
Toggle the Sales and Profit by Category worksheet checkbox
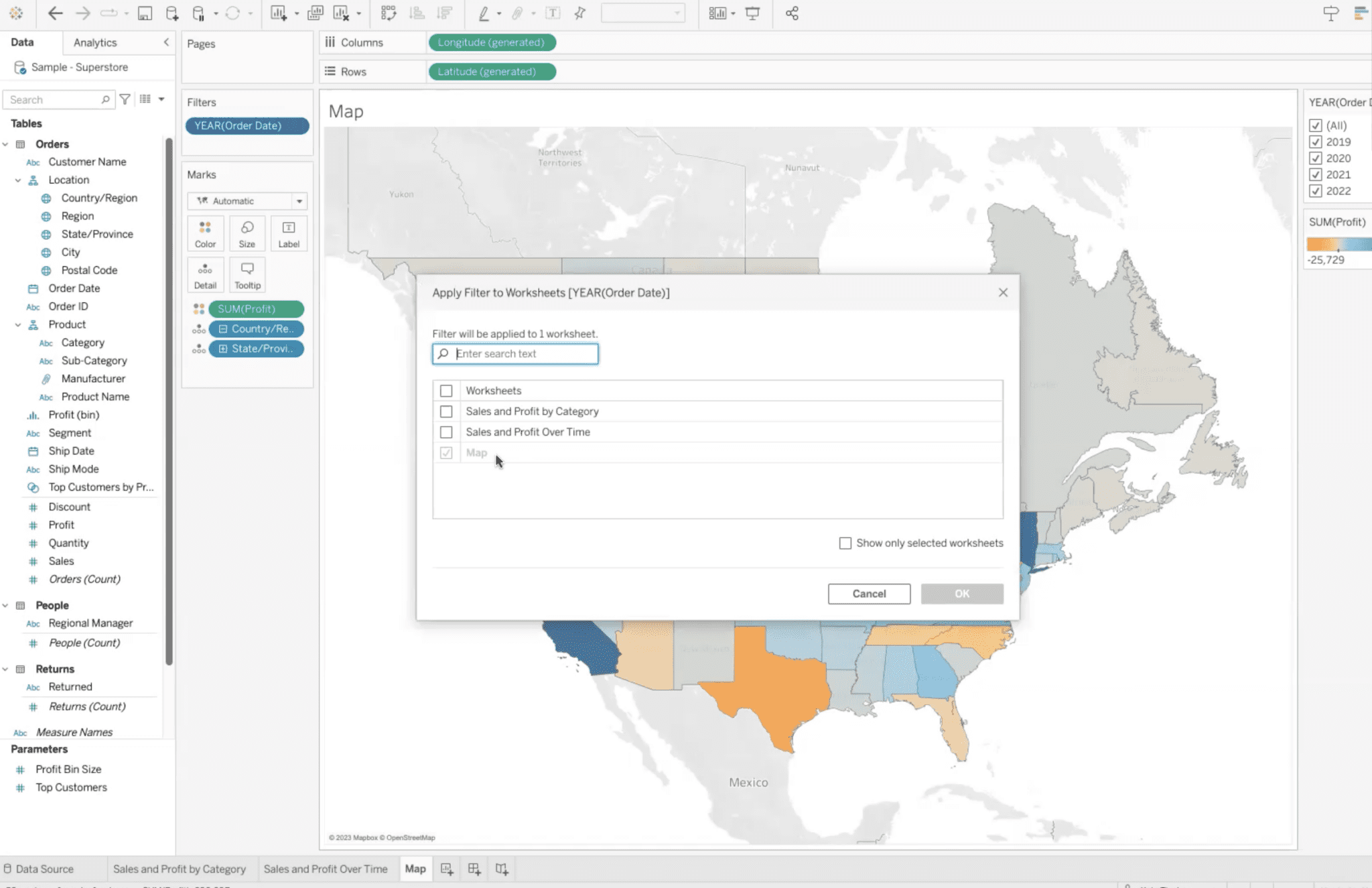(446, 411)
